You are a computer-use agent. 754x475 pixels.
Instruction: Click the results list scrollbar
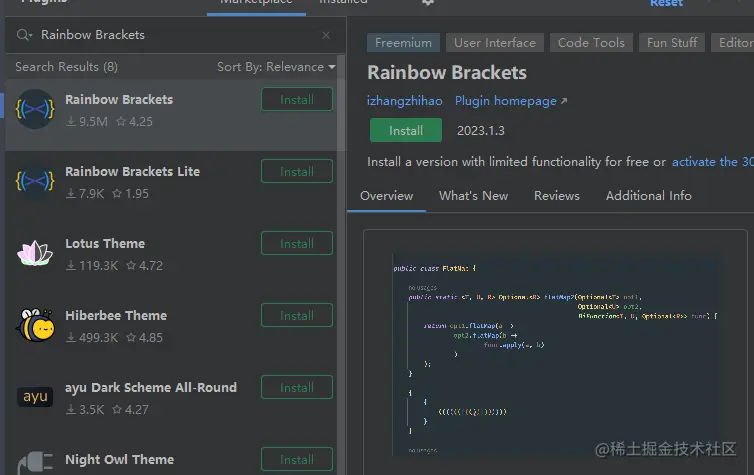coord(341,264)
